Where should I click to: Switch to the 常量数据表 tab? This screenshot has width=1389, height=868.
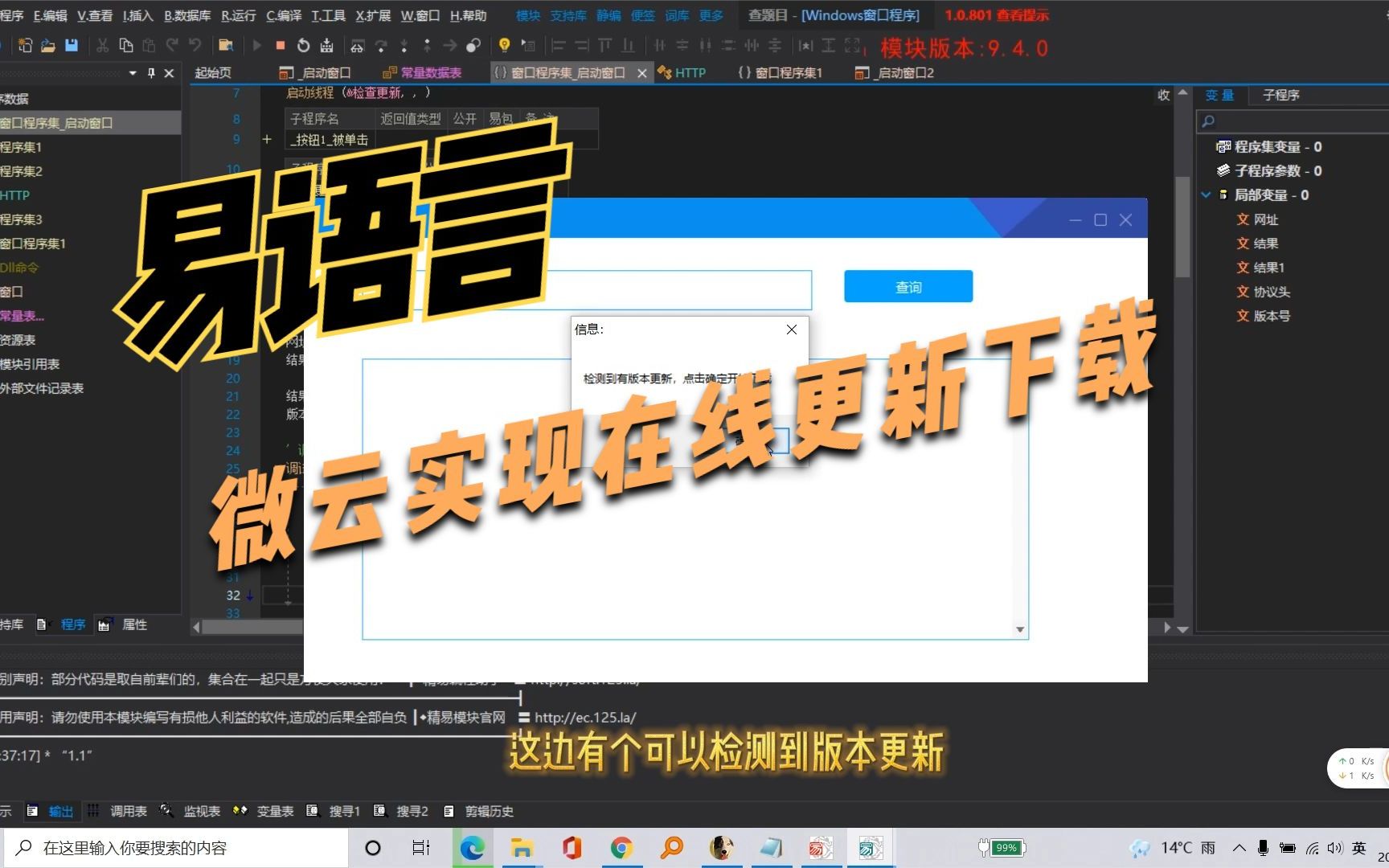click(422, 72)
